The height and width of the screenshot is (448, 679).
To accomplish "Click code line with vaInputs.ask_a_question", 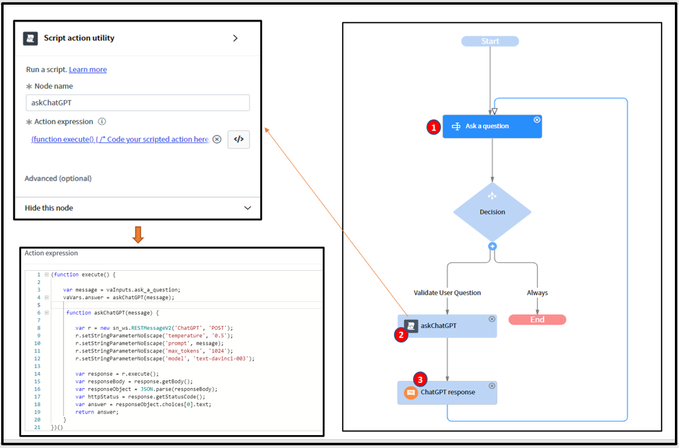I will pos(121,290).
